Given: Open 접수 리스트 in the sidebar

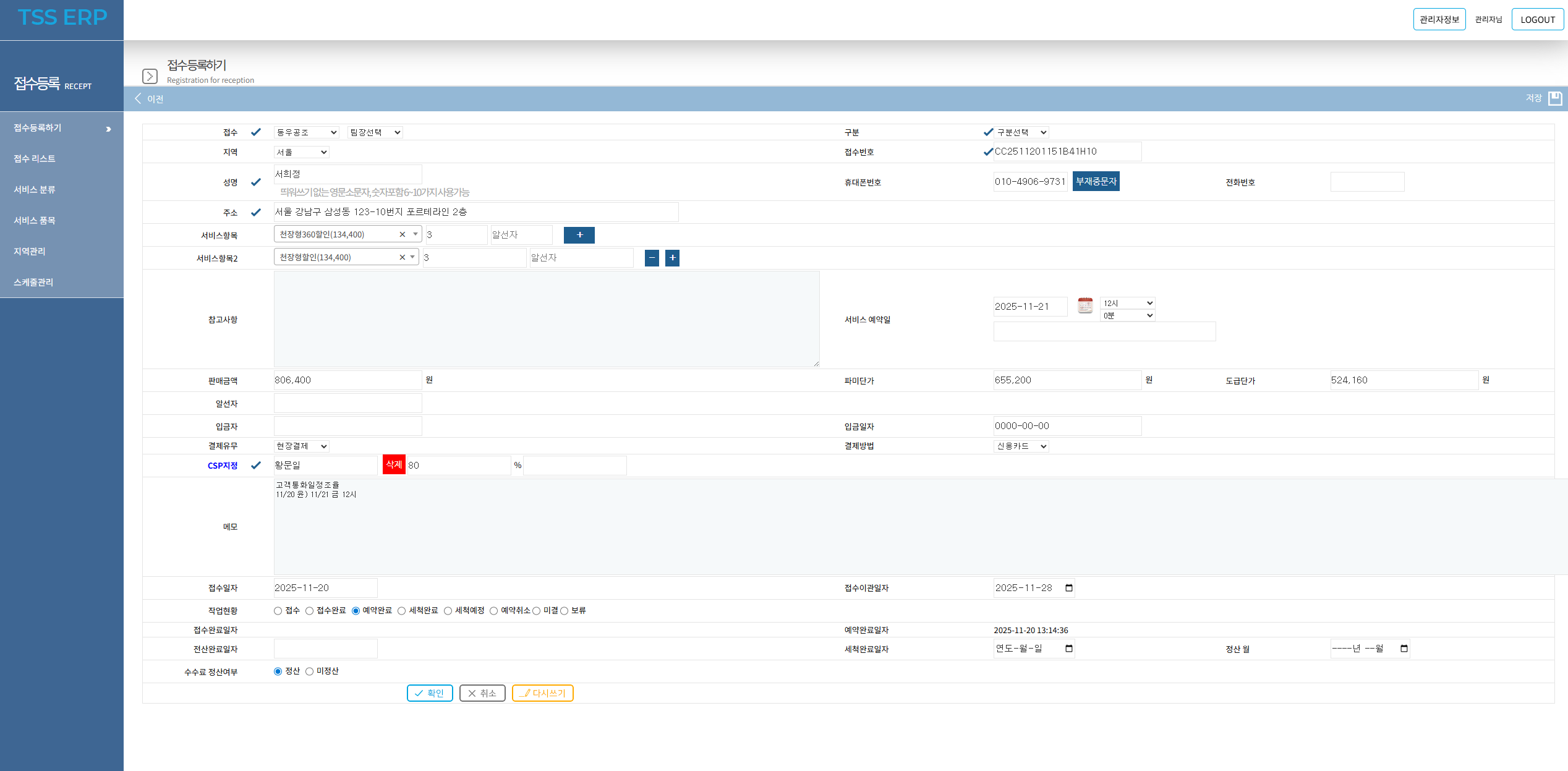Looking at the screenshot, I should tap(35, 159).
